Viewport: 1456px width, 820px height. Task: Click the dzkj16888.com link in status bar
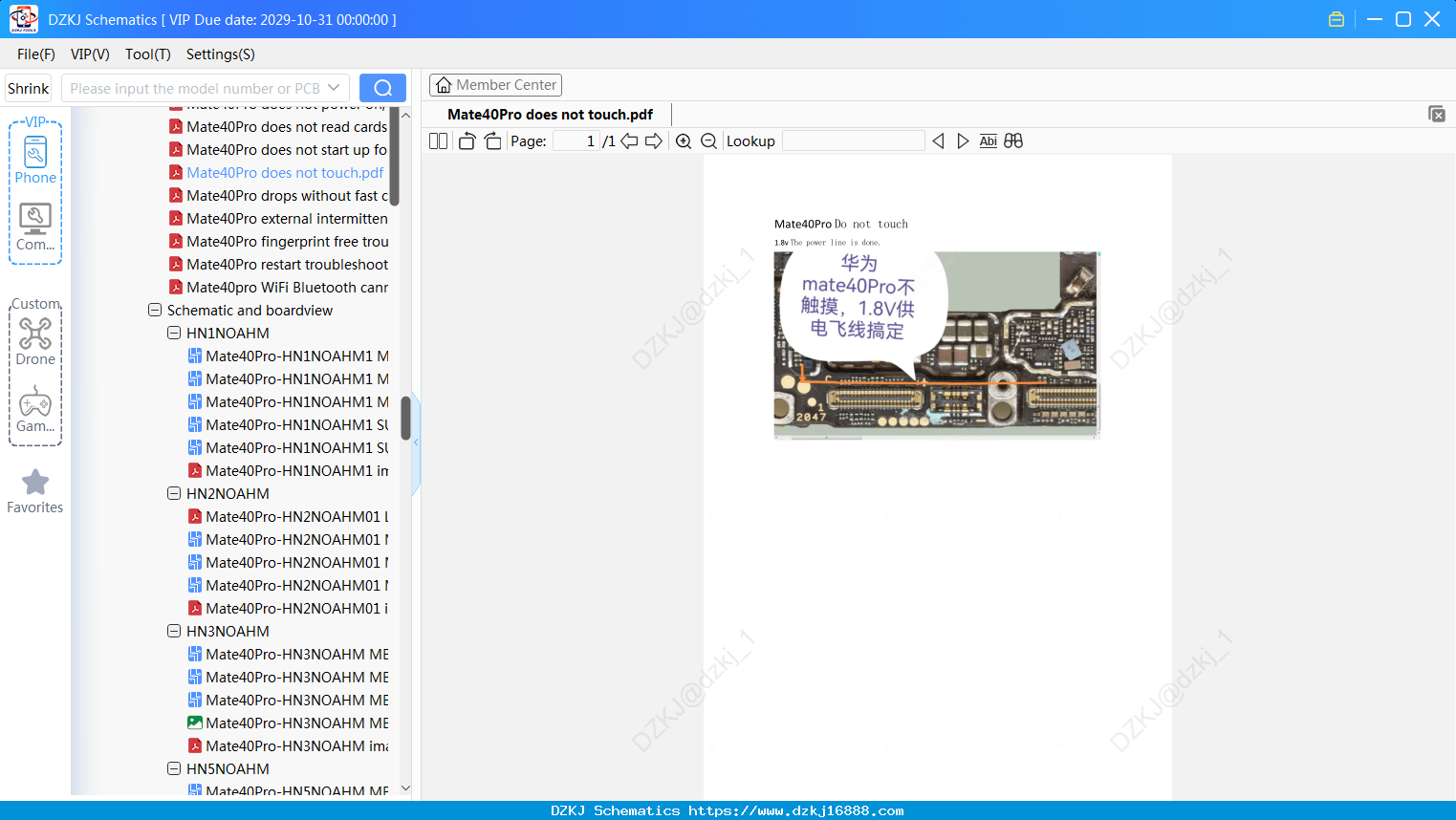(795, 810)
